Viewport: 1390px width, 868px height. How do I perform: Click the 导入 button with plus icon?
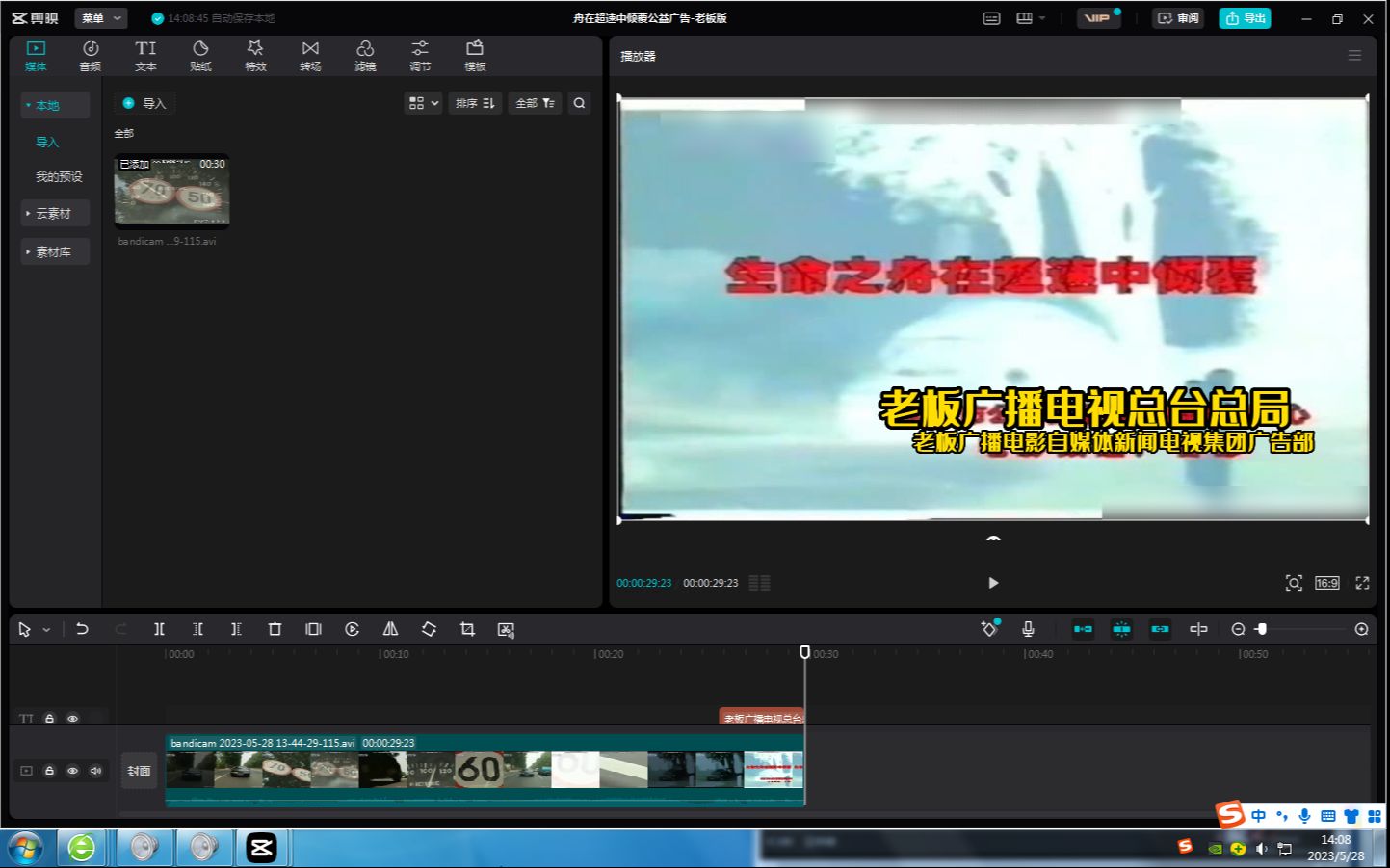(144, 103)
